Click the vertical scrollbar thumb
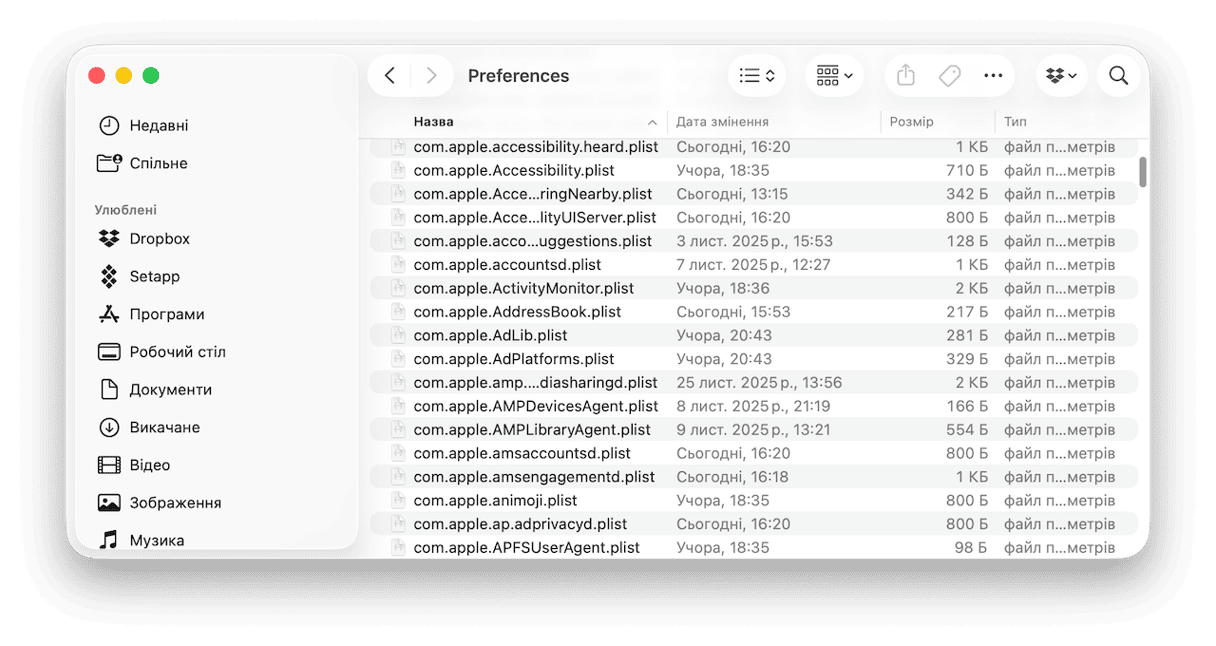 (1142, 171)
